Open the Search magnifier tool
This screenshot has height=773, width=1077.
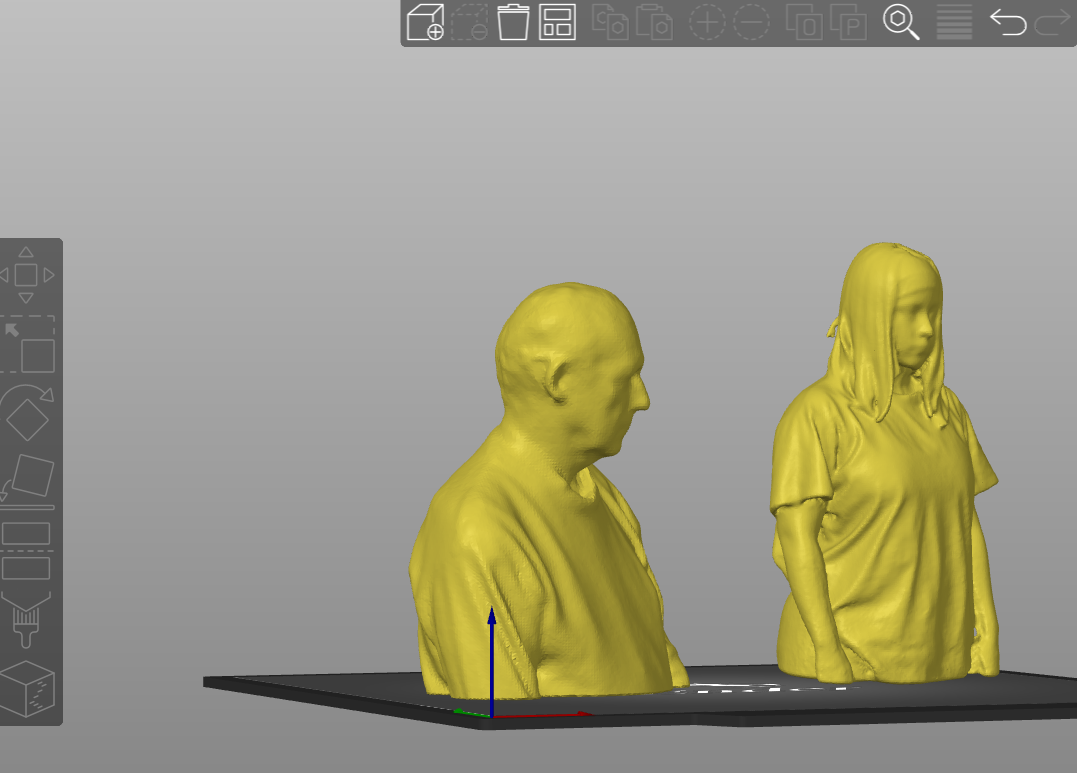point(901,22)
